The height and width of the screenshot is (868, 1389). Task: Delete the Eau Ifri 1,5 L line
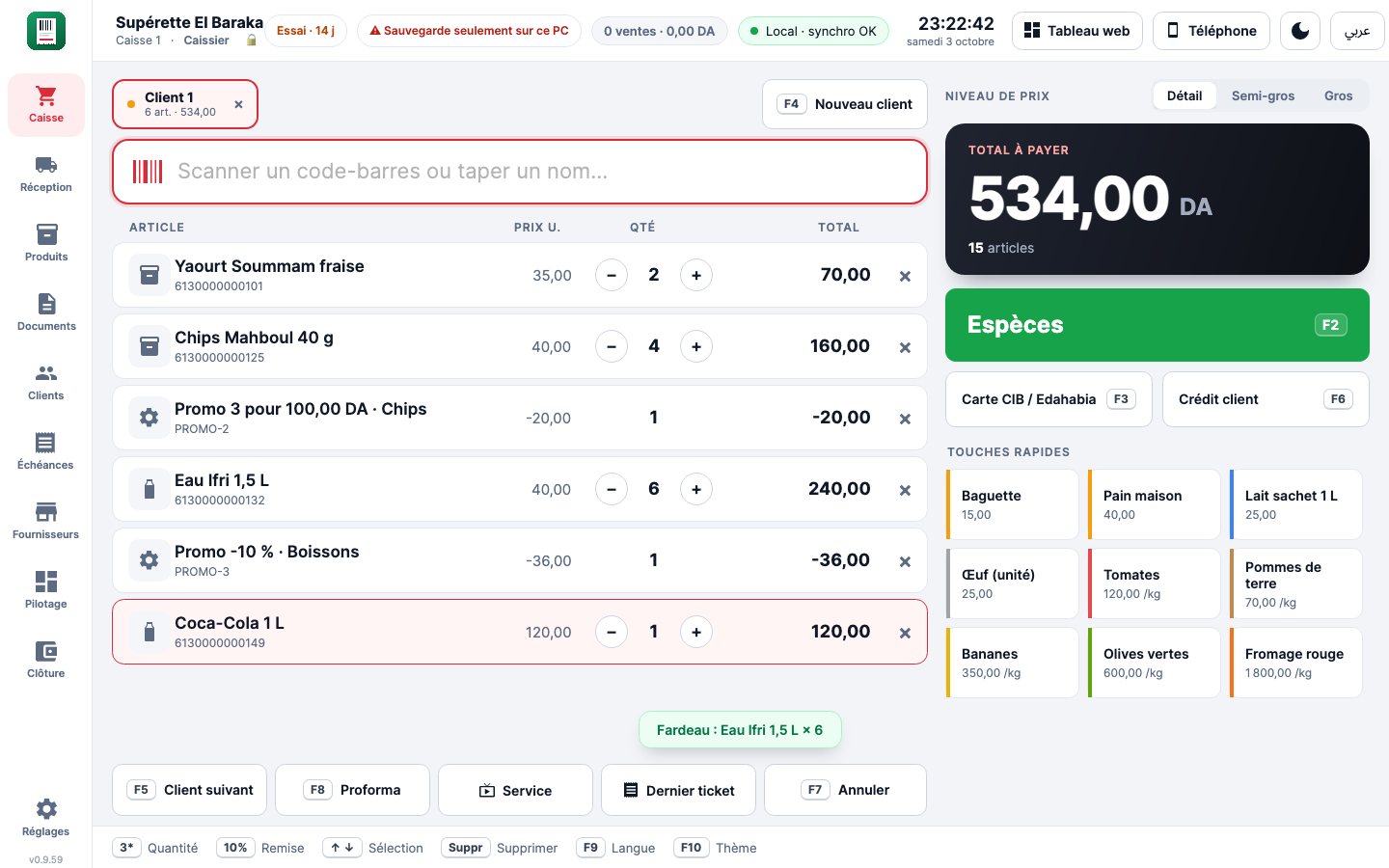[905, 490]
